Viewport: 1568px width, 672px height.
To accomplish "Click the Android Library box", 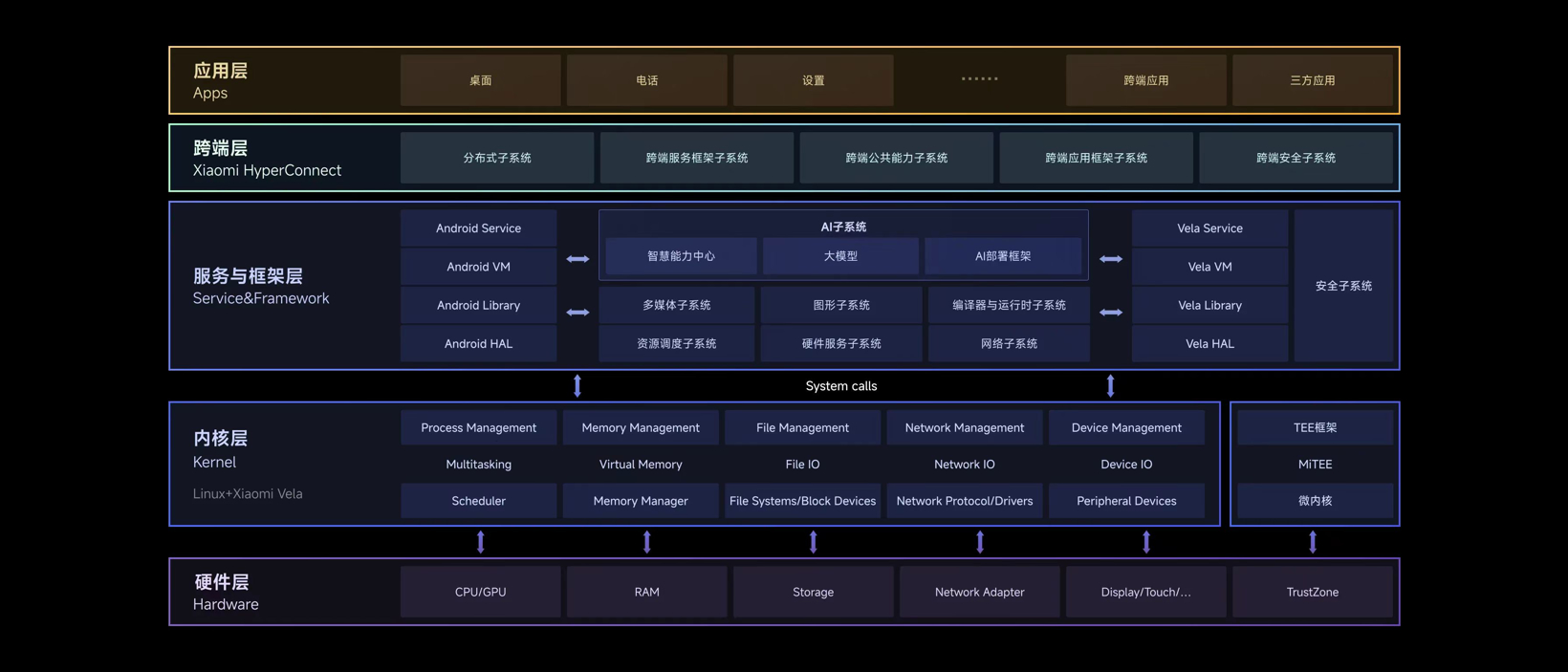I will pyautogui.click(x=478, y=305).
